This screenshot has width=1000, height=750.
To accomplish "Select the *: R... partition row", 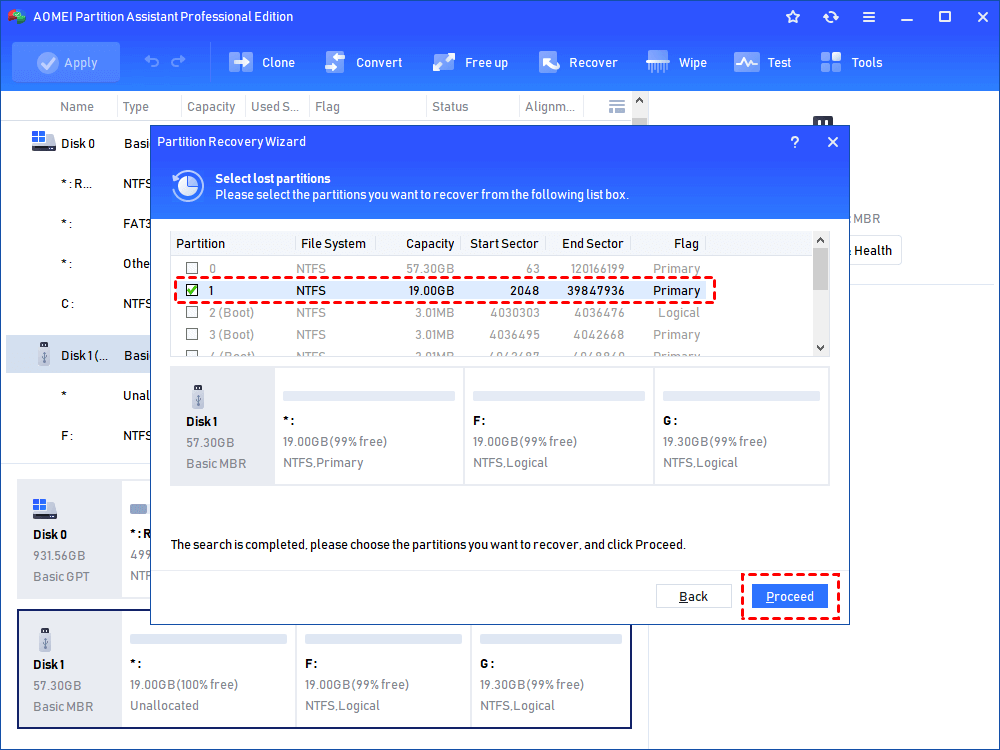I will 78,184.
